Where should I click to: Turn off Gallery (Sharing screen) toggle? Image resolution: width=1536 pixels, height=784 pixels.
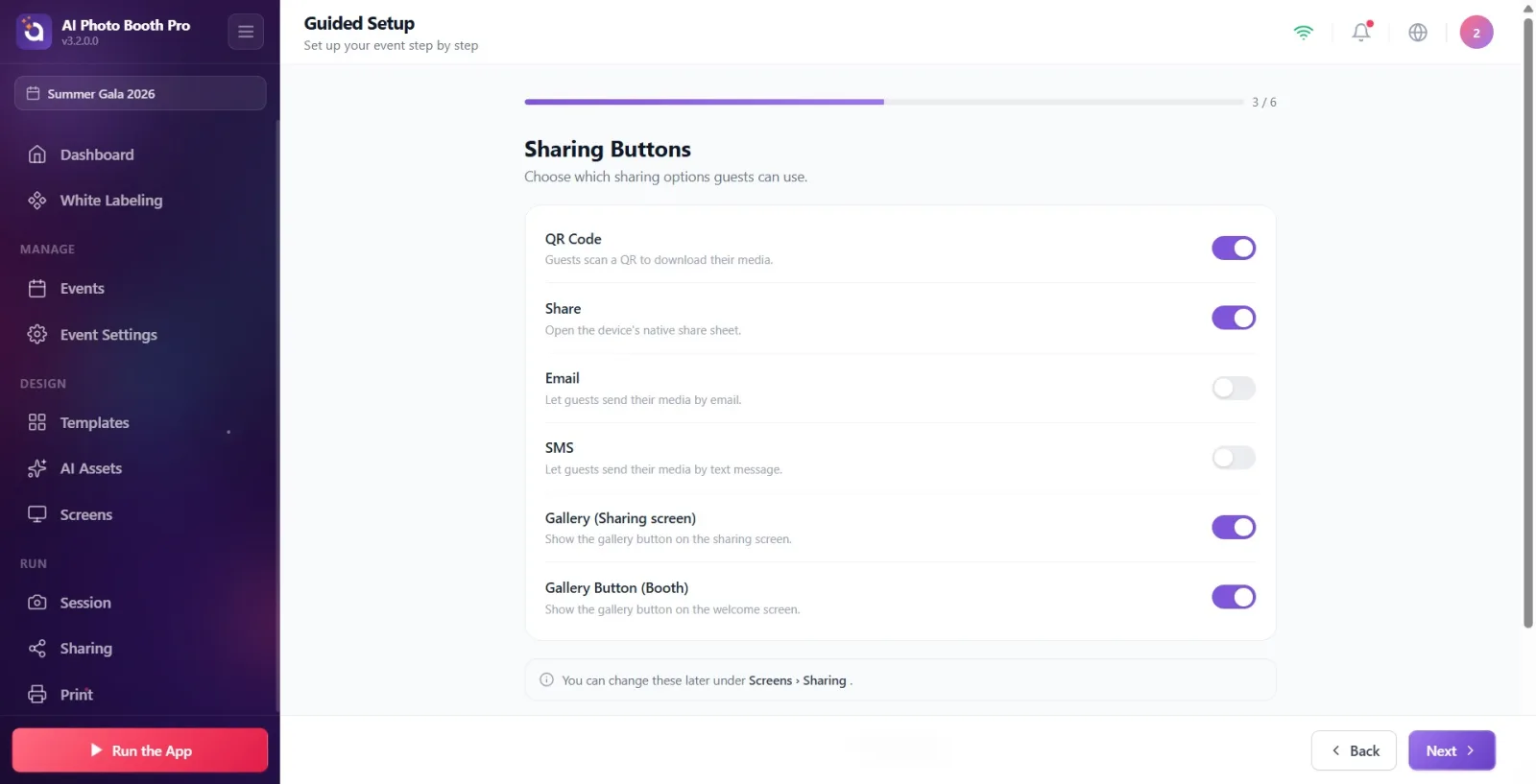click(x=1234, y=527)
